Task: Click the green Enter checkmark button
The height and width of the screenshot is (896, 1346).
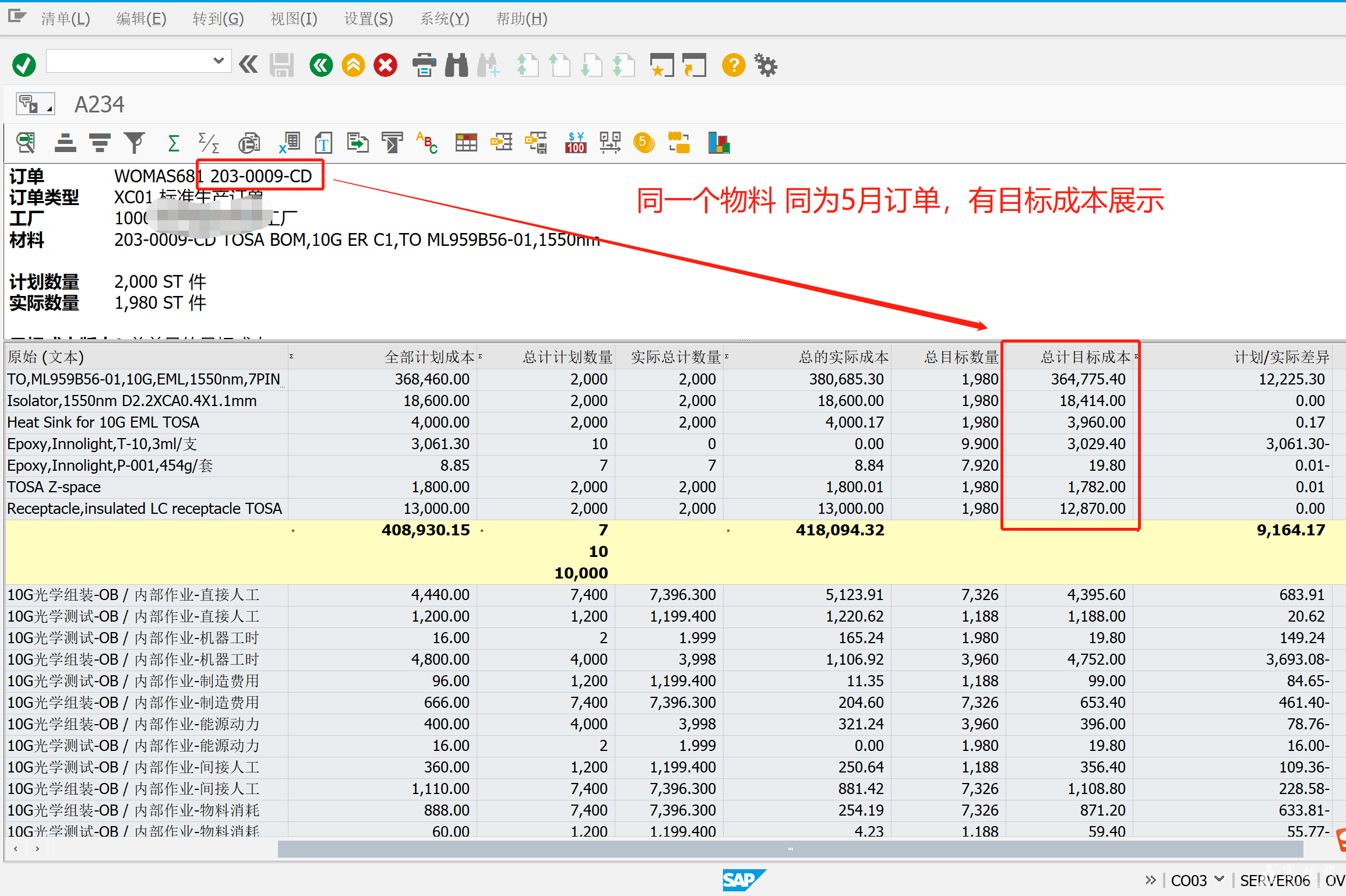Action: click(24, 65)
